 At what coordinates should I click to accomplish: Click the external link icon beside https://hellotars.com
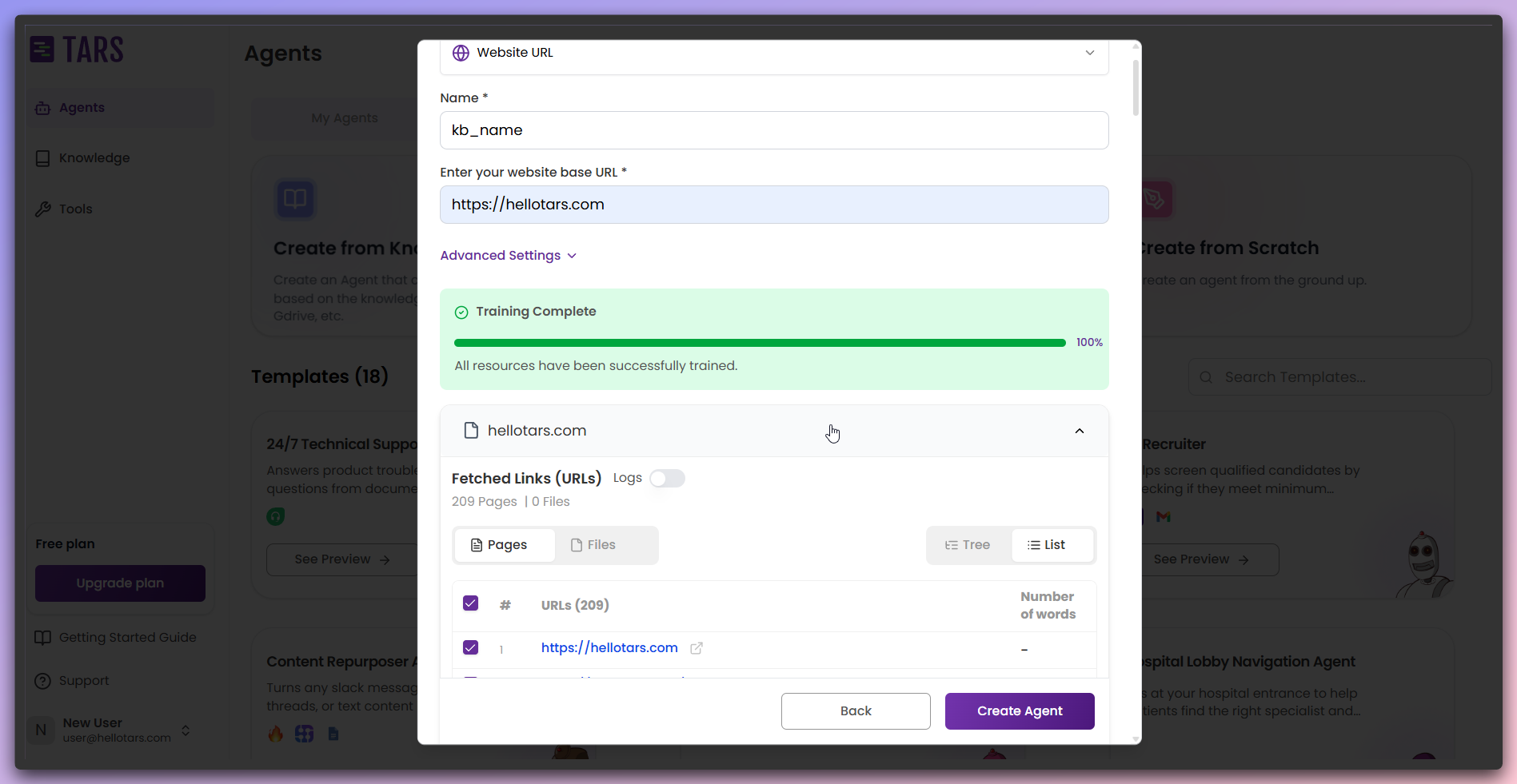[697, 648]
